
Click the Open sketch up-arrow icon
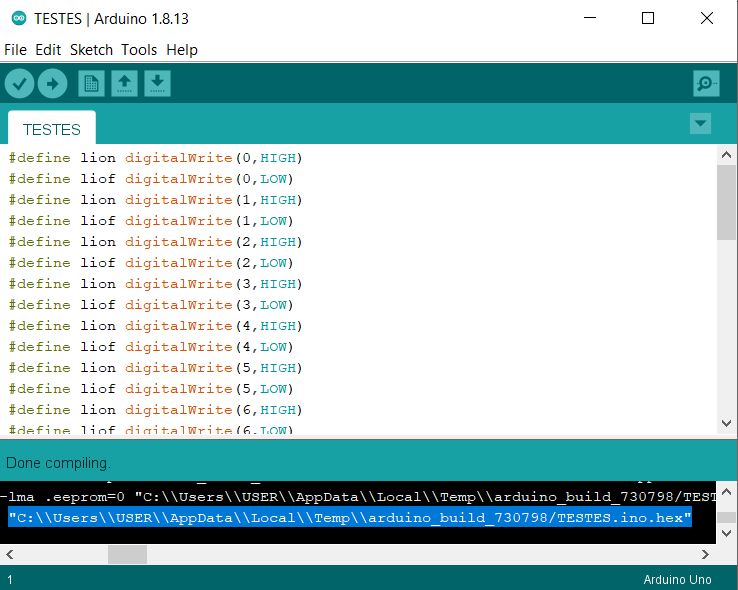click(124, 84)
